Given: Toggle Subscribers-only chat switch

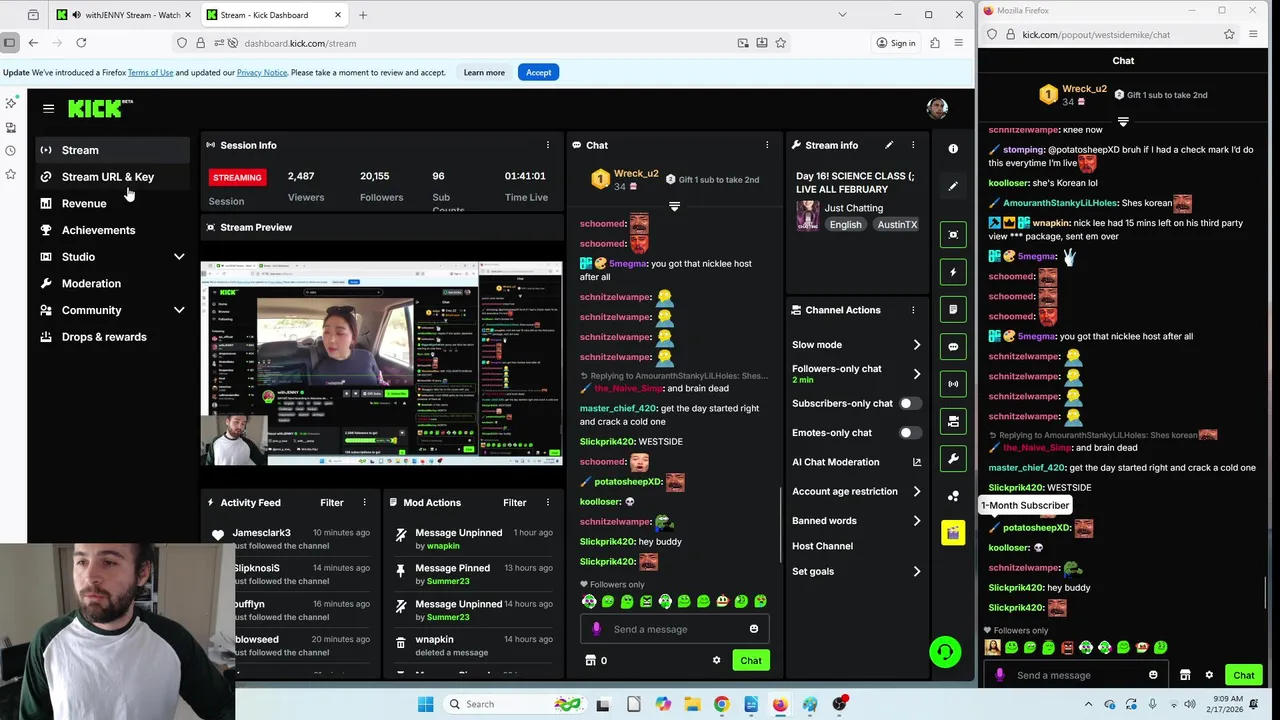Looking at the screenshot, I should [x=910, y=403].
